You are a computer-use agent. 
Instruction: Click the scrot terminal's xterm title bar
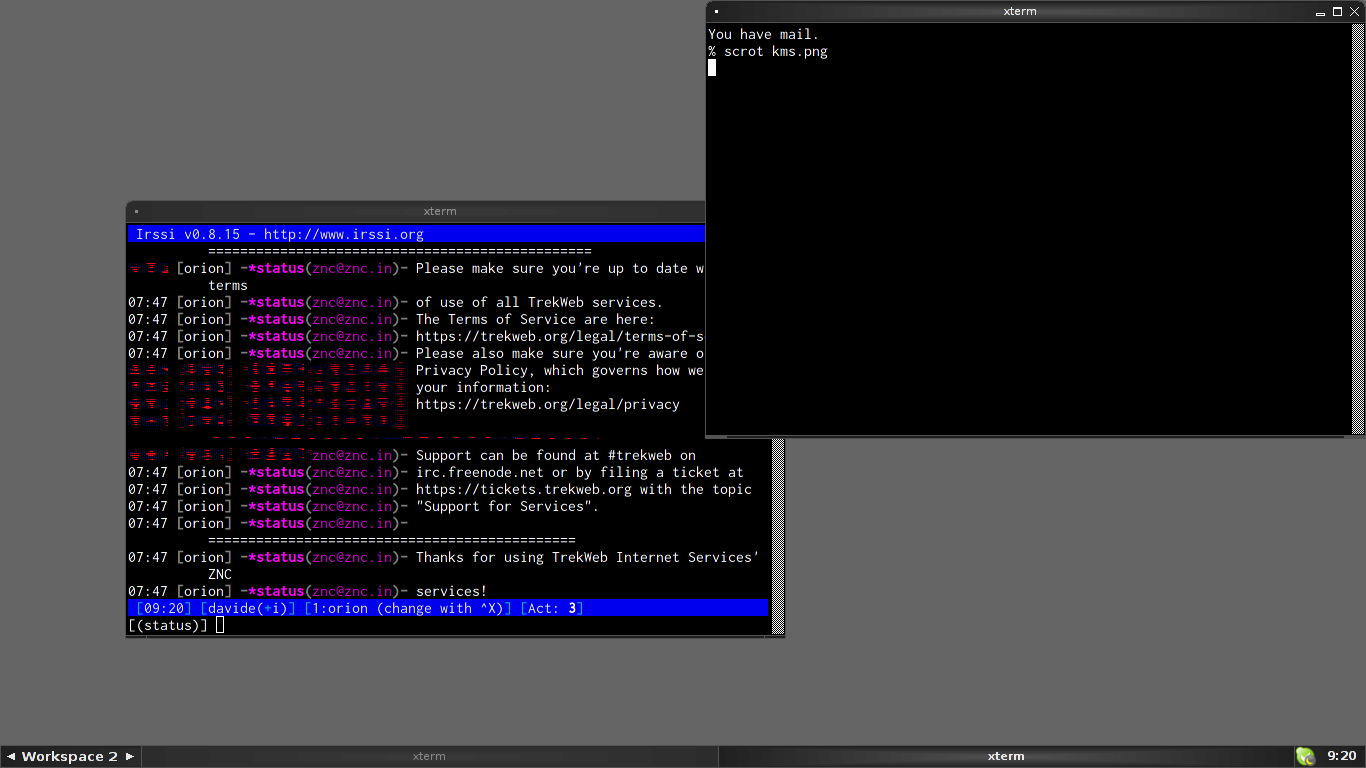point(1020,12)
